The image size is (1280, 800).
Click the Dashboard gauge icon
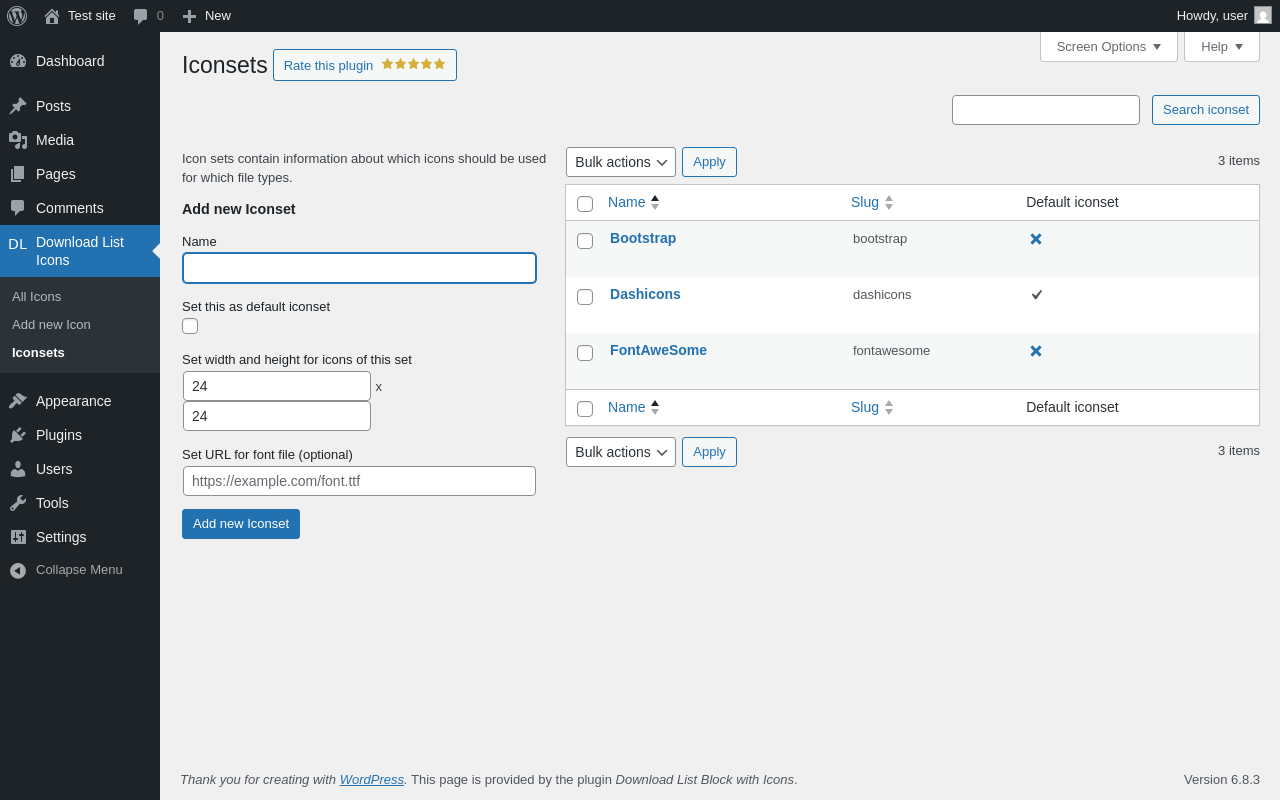tap(18, 61)
